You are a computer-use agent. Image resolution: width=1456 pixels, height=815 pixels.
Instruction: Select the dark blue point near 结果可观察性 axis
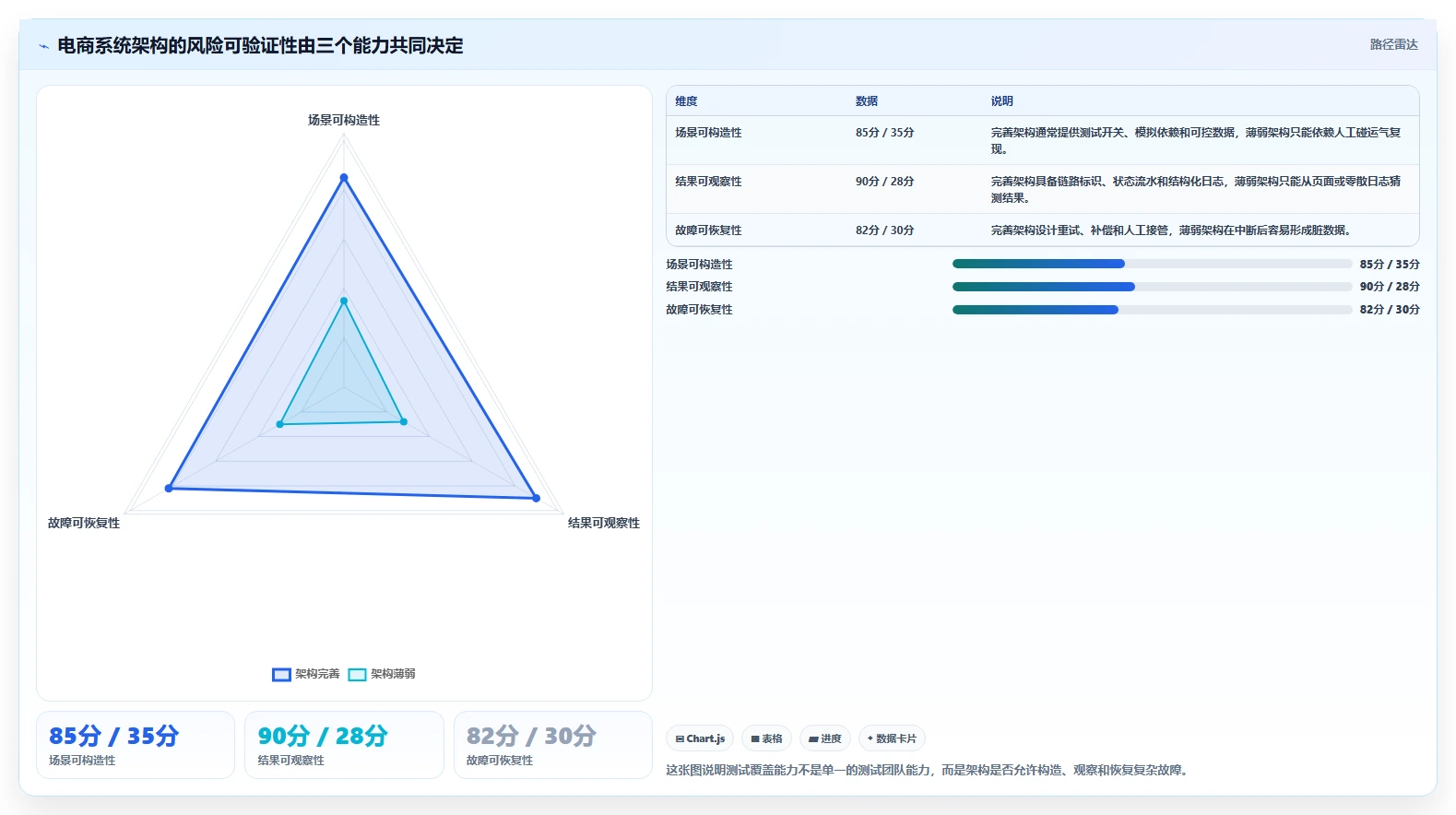pos(536,498)
